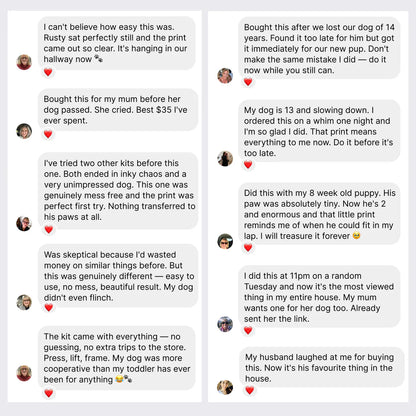Open the avatar beside the Rusty comment

coord(24,62)
